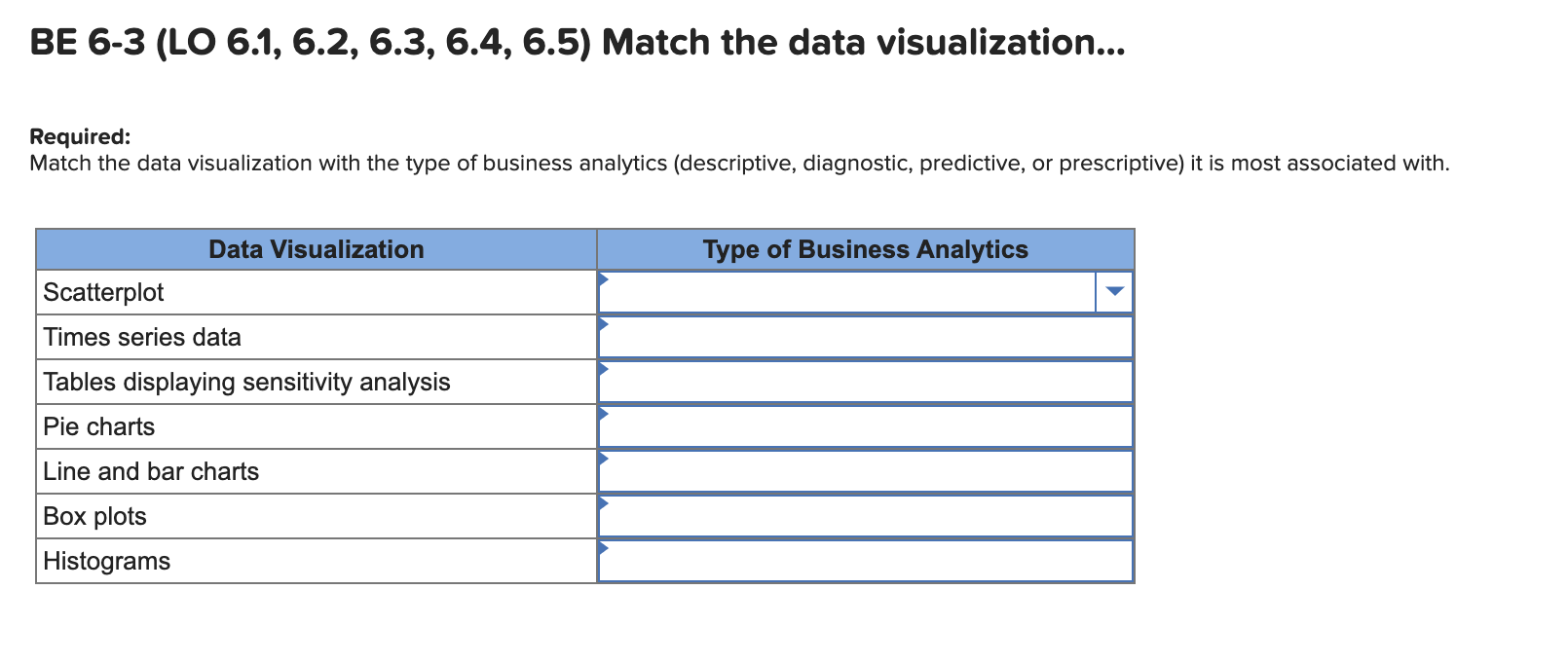The image size is (1568, 664).
Task: Click the Tables displaying sensitivity analysis label
Action: point(246,382)
